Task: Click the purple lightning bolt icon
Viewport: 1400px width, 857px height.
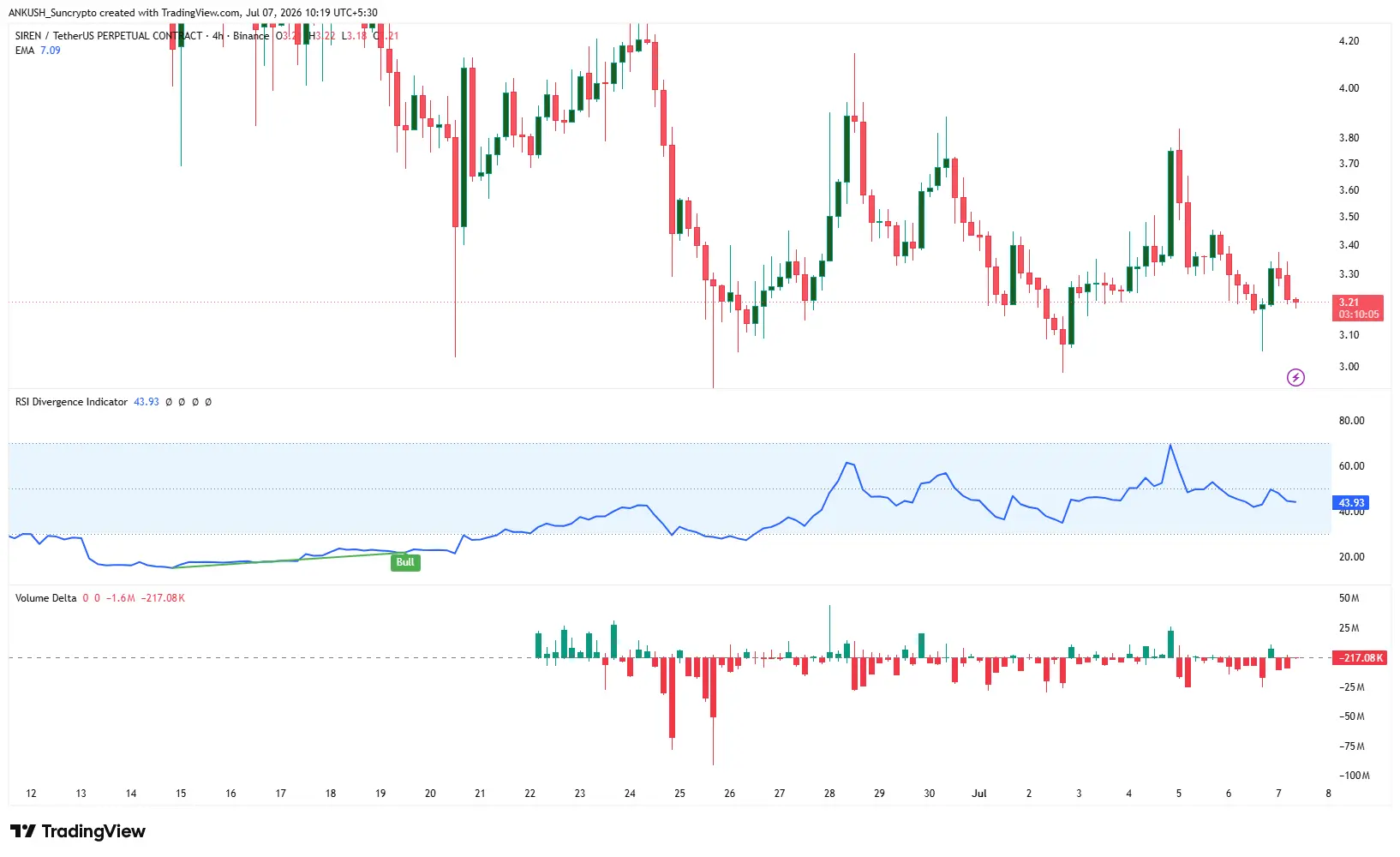Action: [x=1295, y=377]
